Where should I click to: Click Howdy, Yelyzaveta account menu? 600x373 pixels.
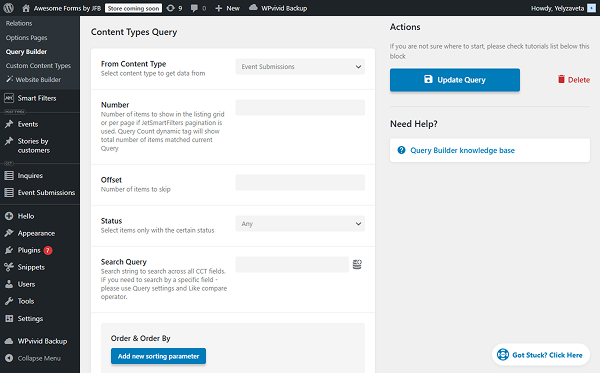coord(557,8)
